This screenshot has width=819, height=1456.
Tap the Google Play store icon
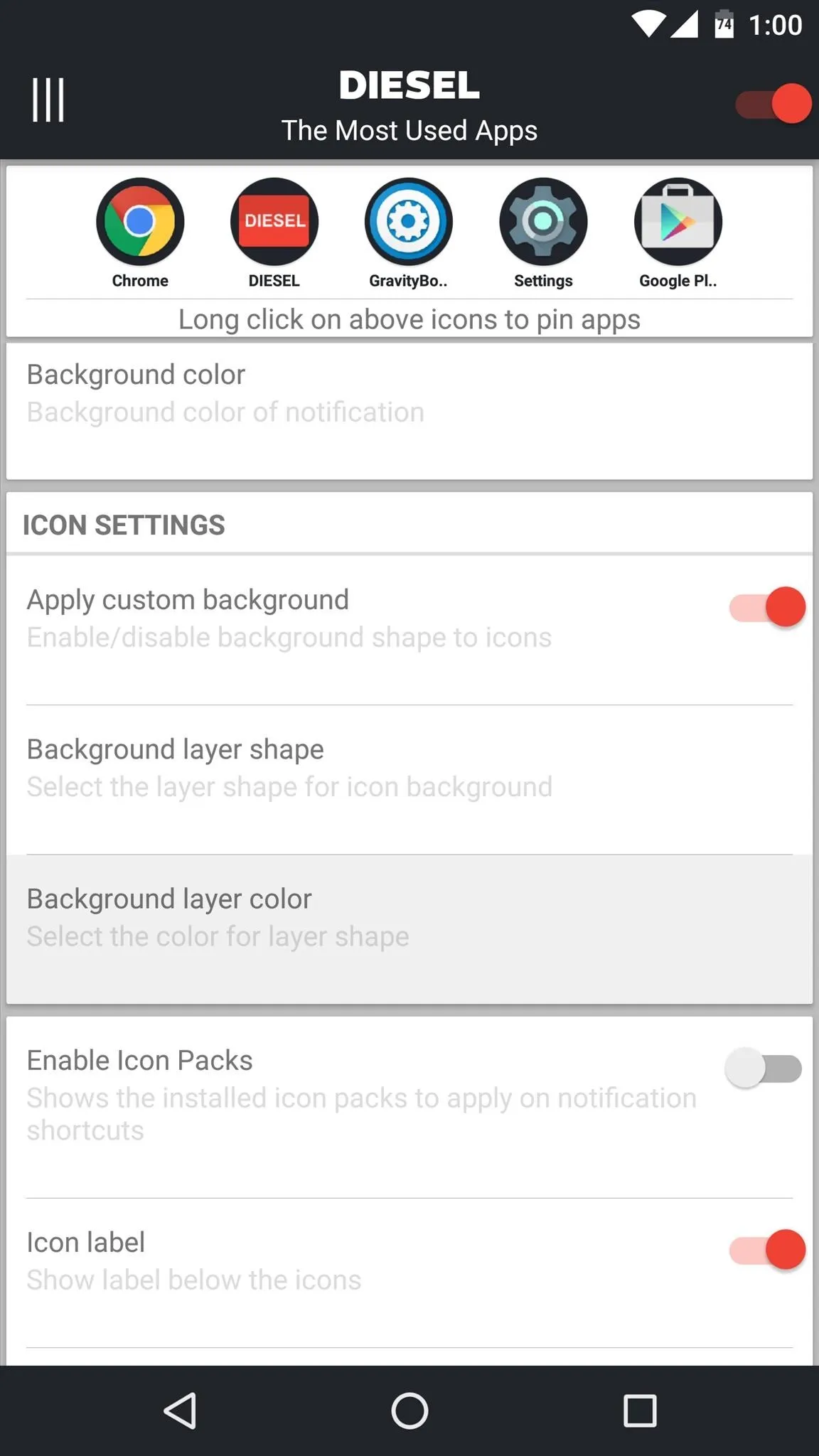pos(678,222)
